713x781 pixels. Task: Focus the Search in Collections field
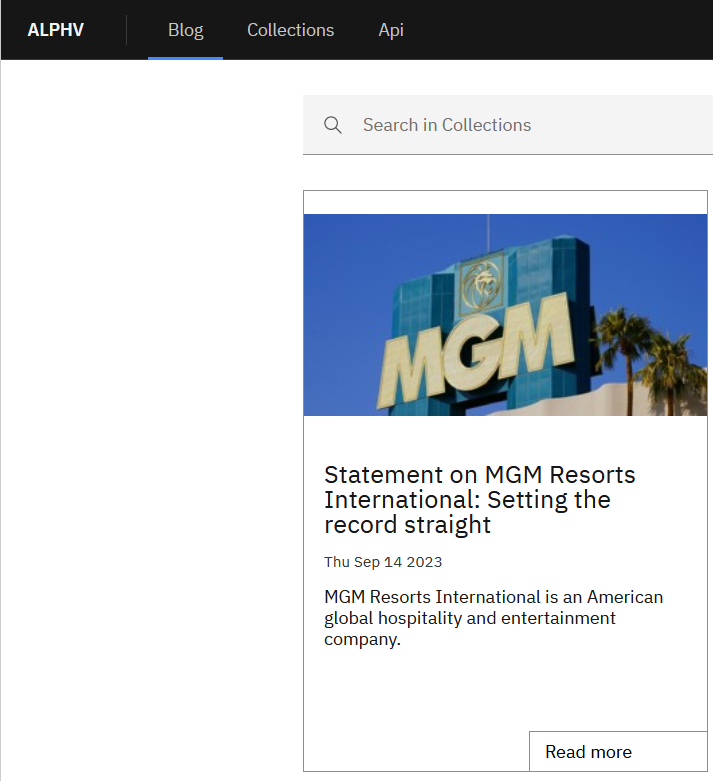(x=508, y=125)
